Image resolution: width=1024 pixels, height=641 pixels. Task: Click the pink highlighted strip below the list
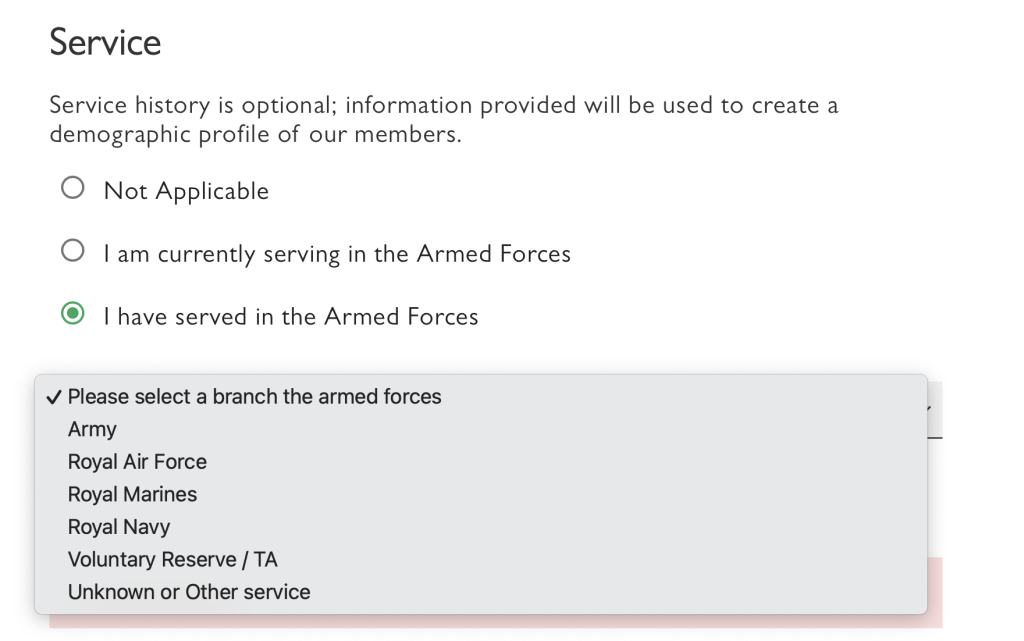pyautogui.click(x=934, y=590)
